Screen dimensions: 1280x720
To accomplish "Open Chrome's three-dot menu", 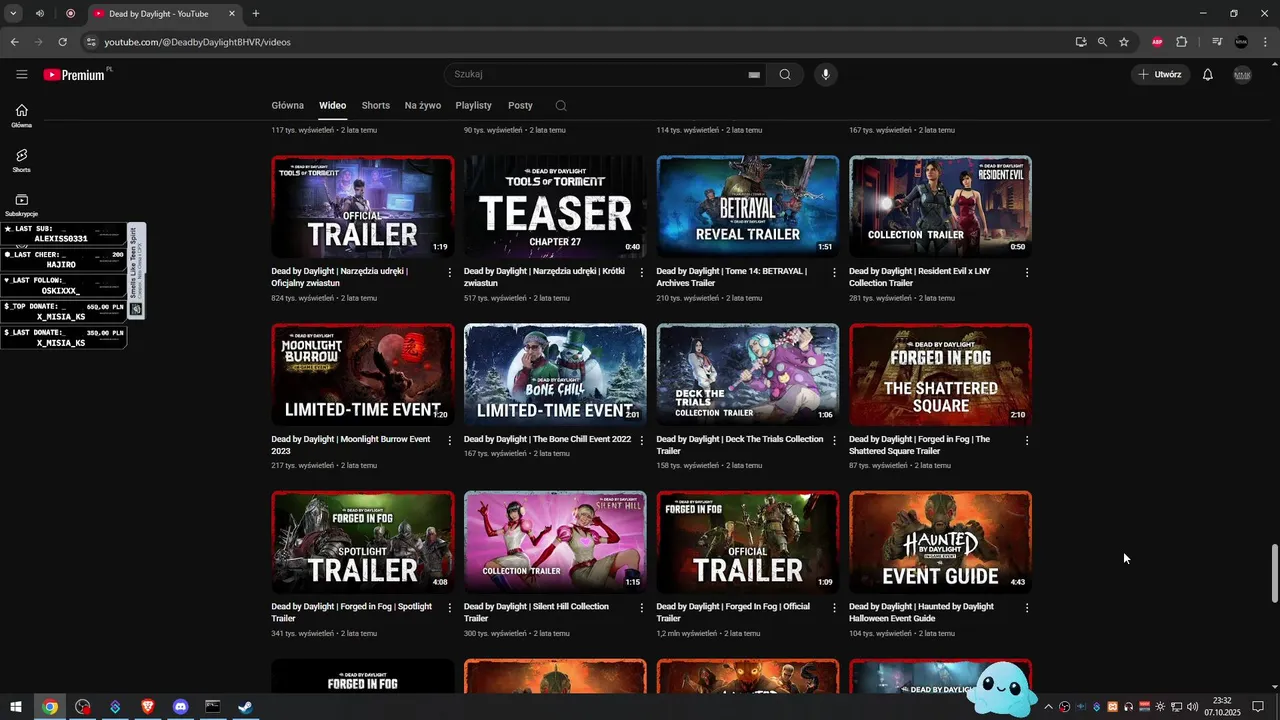I will pyautogui.click(x=1266, y=42).
